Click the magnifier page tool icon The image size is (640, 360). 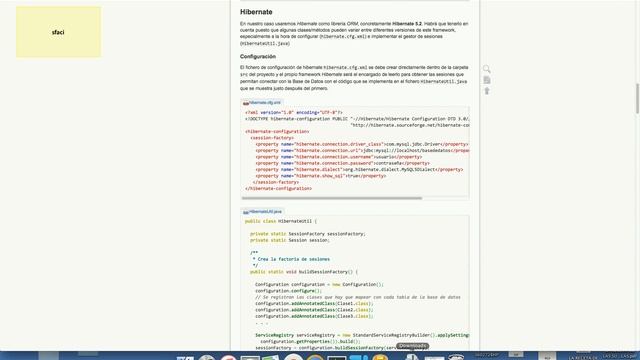[487, 69]
